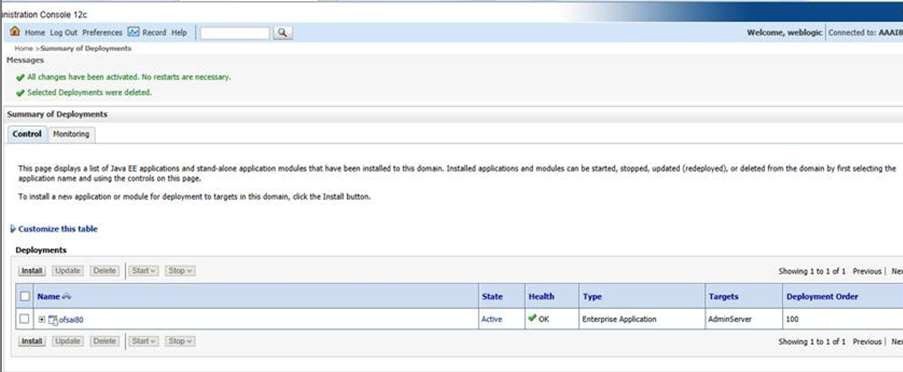Click the Summary of Deployments breadcrumb text
The width and height of the screenshot is (903, 372).
(x=86, y=48)
